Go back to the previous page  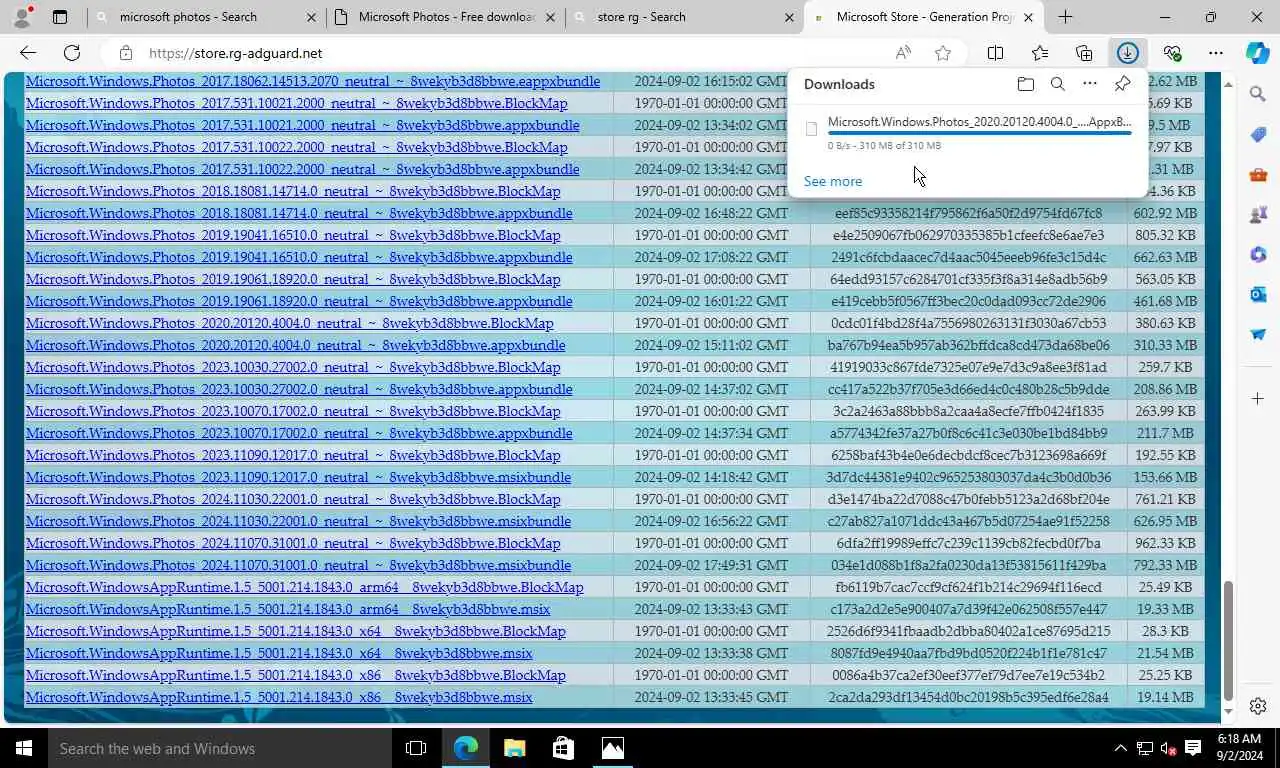28,53
